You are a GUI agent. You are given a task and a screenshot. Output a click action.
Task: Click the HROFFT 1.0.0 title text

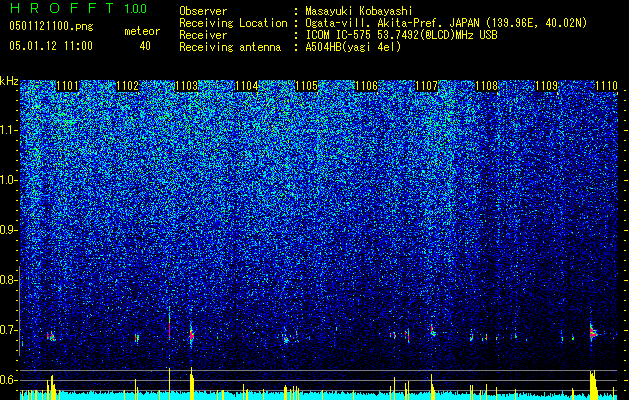[79, 8]
